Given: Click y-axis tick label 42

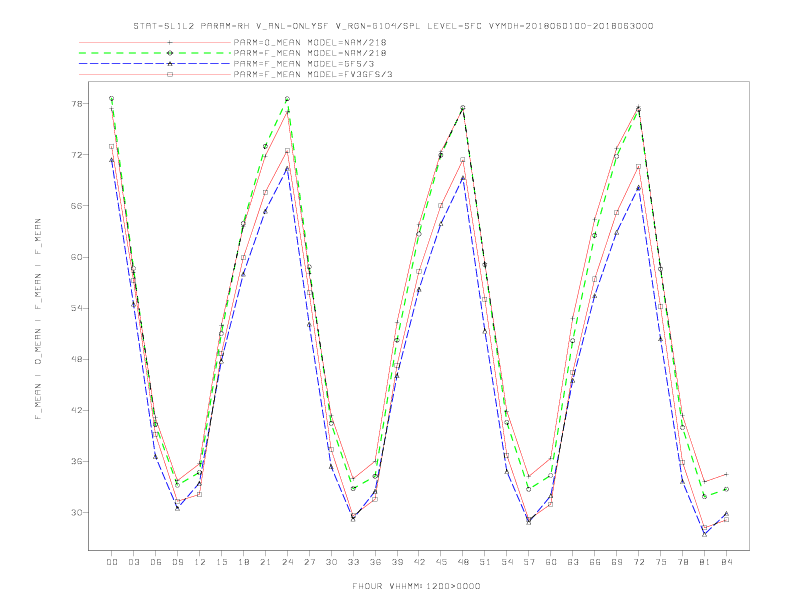Looking at the screenshot, I should pyautogui.click(x=77, y=410).
